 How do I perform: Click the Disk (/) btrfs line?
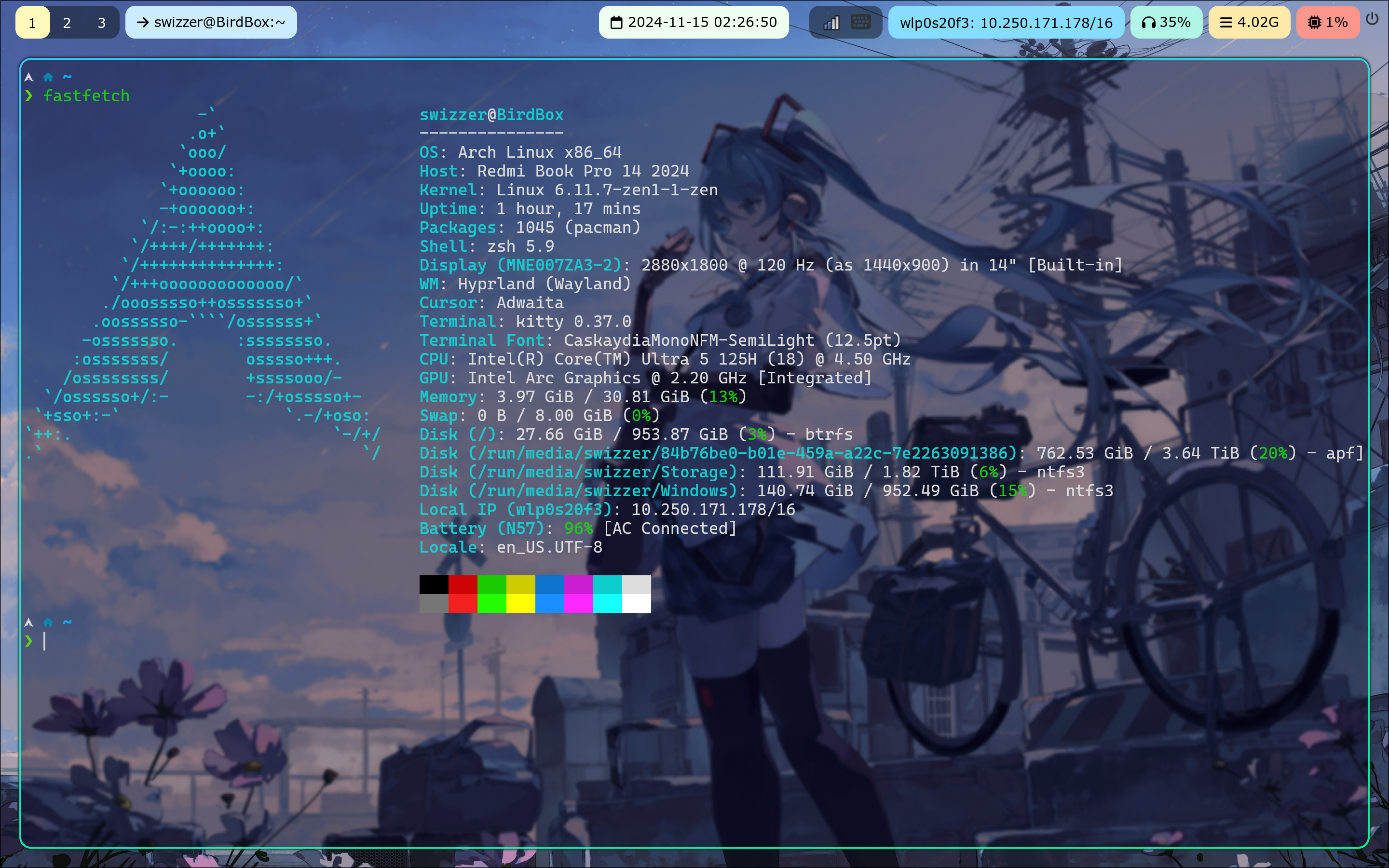(x=636, y=434)
